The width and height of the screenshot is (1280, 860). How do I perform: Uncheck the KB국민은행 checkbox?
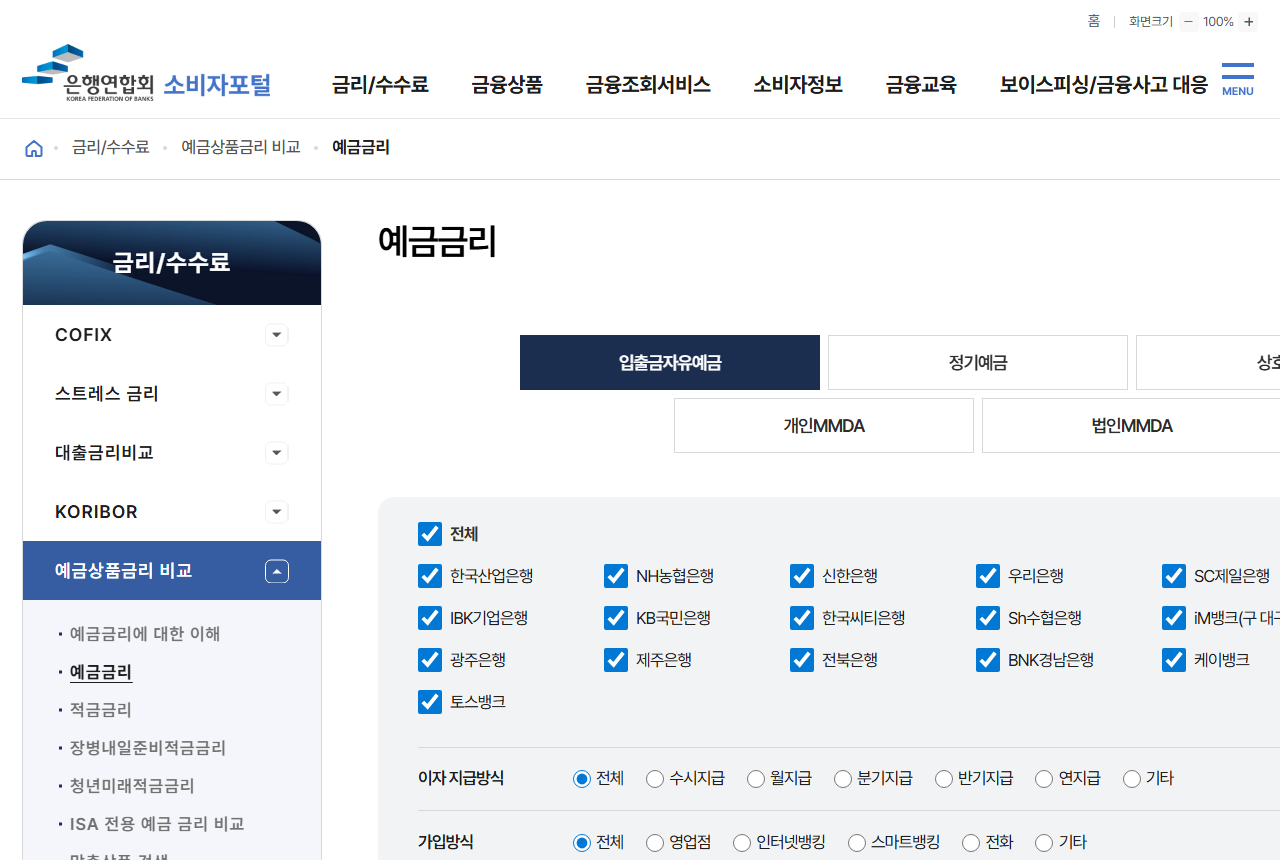pos(616,618)
